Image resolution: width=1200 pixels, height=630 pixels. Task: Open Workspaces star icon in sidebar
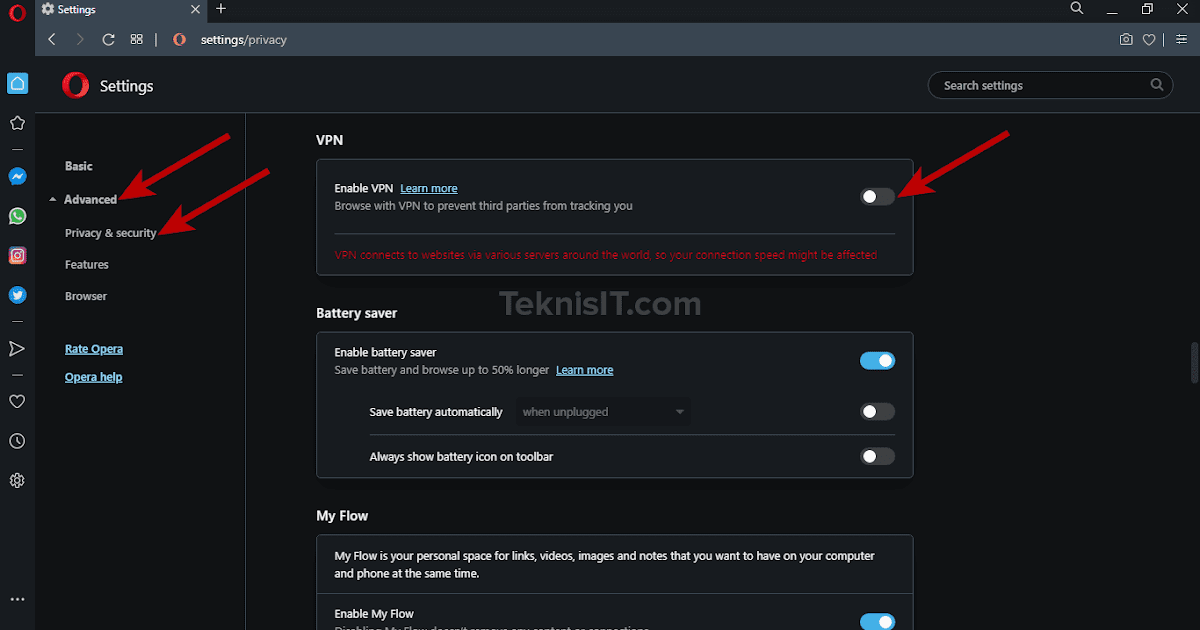(x=17, y=123)
